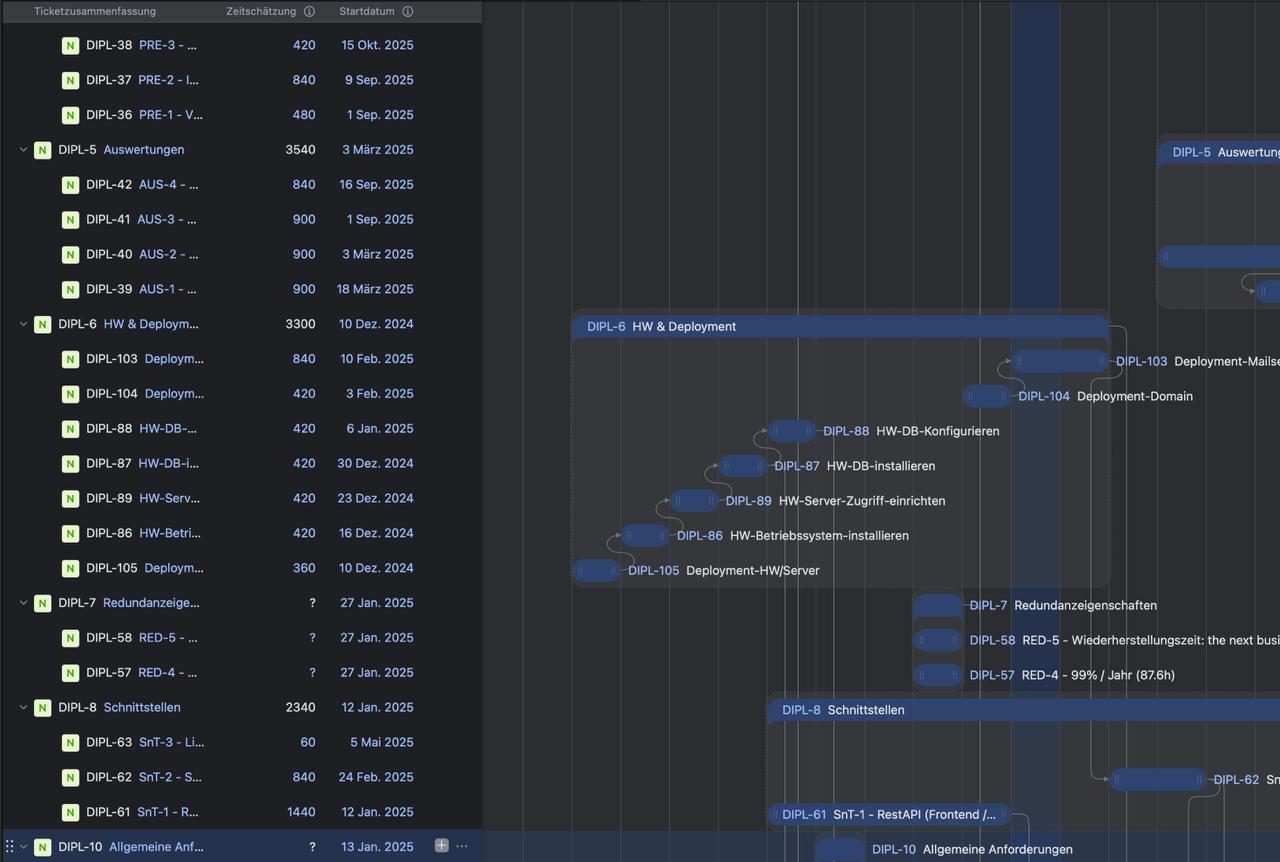This screenshot has width=1280, height=862.
Task: Click the plus icon in DIPL-10 row
Action: [x=441, y=846]
